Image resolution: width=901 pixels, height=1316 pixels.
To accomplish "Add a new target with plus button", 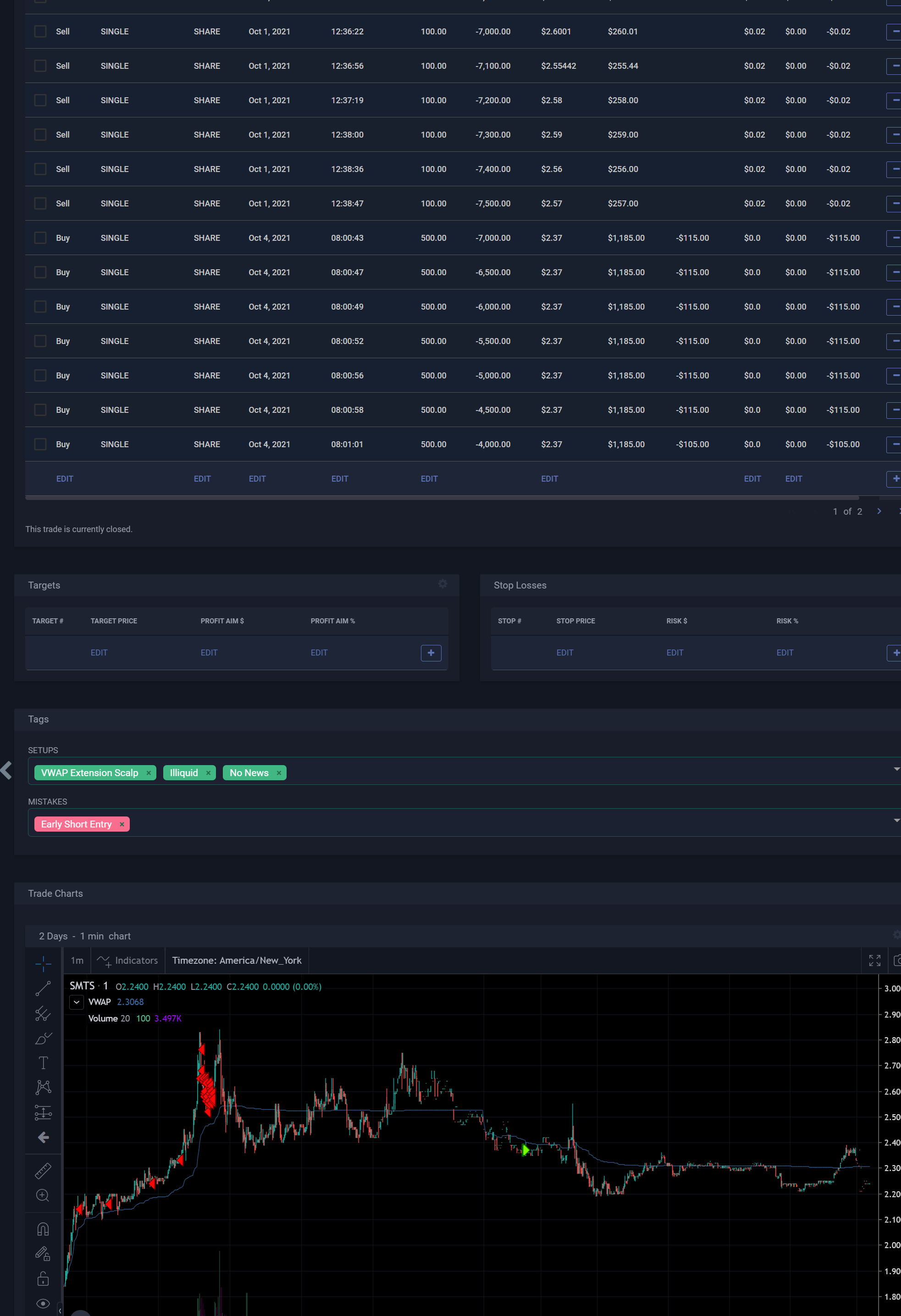I will pos(431,653).
